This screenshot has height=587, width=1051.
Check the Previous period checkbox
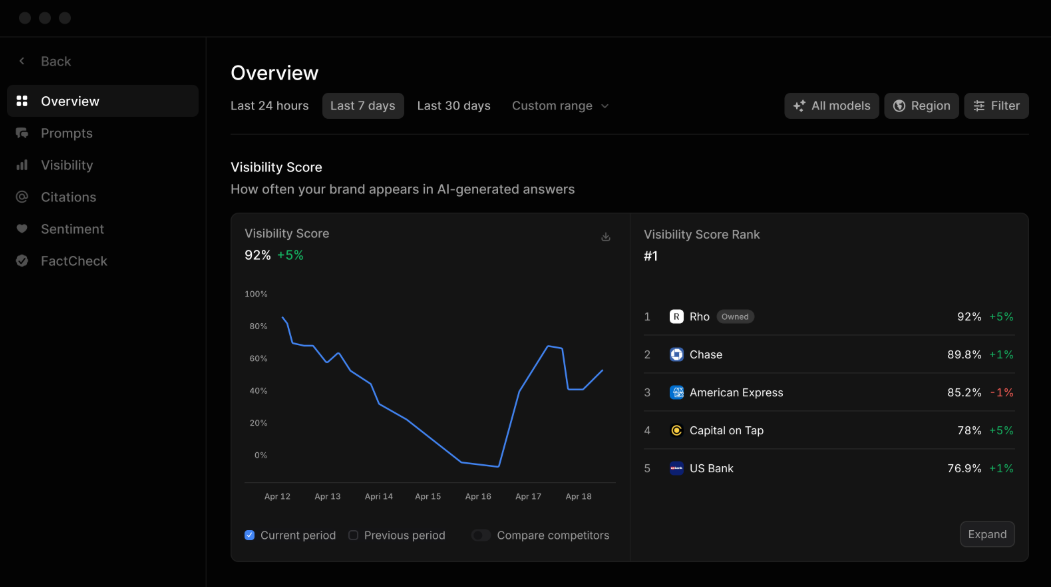point(353,535)
